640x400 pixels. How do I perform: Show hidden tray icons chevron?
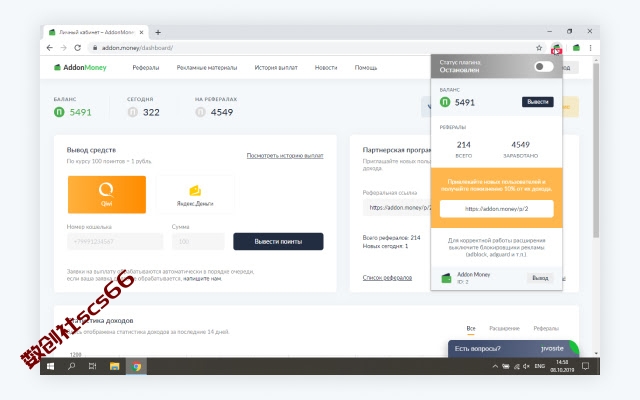(495, 366)
